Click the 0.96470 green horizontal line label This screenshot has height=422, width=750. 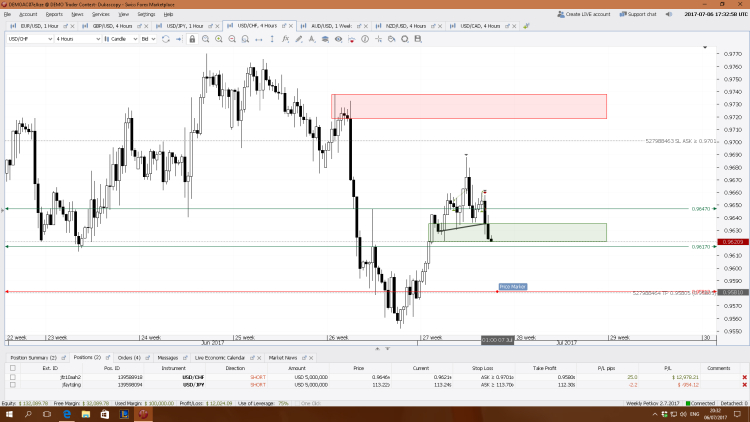coord(700,209)
